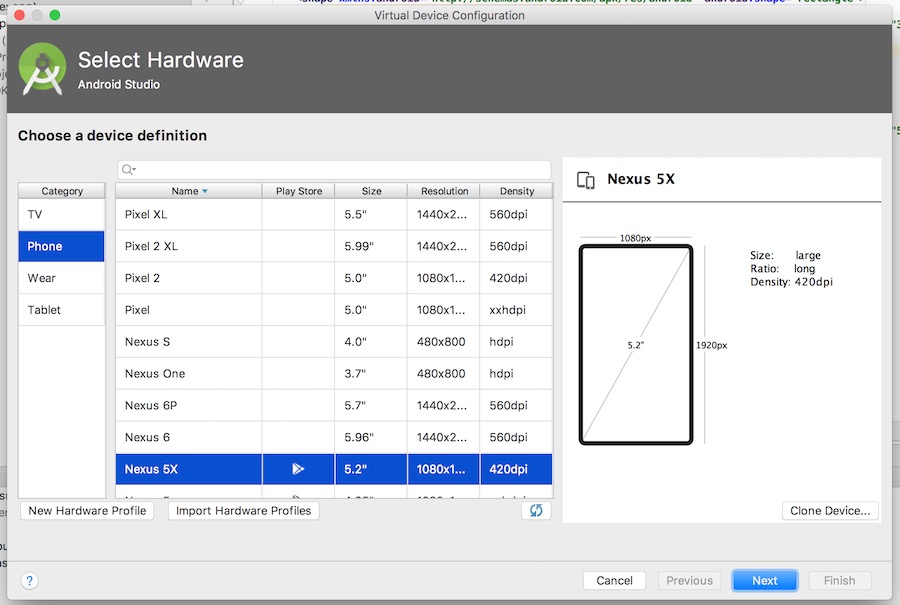Click 480x800 resolution in Nexus S row

tap(444, 342)
